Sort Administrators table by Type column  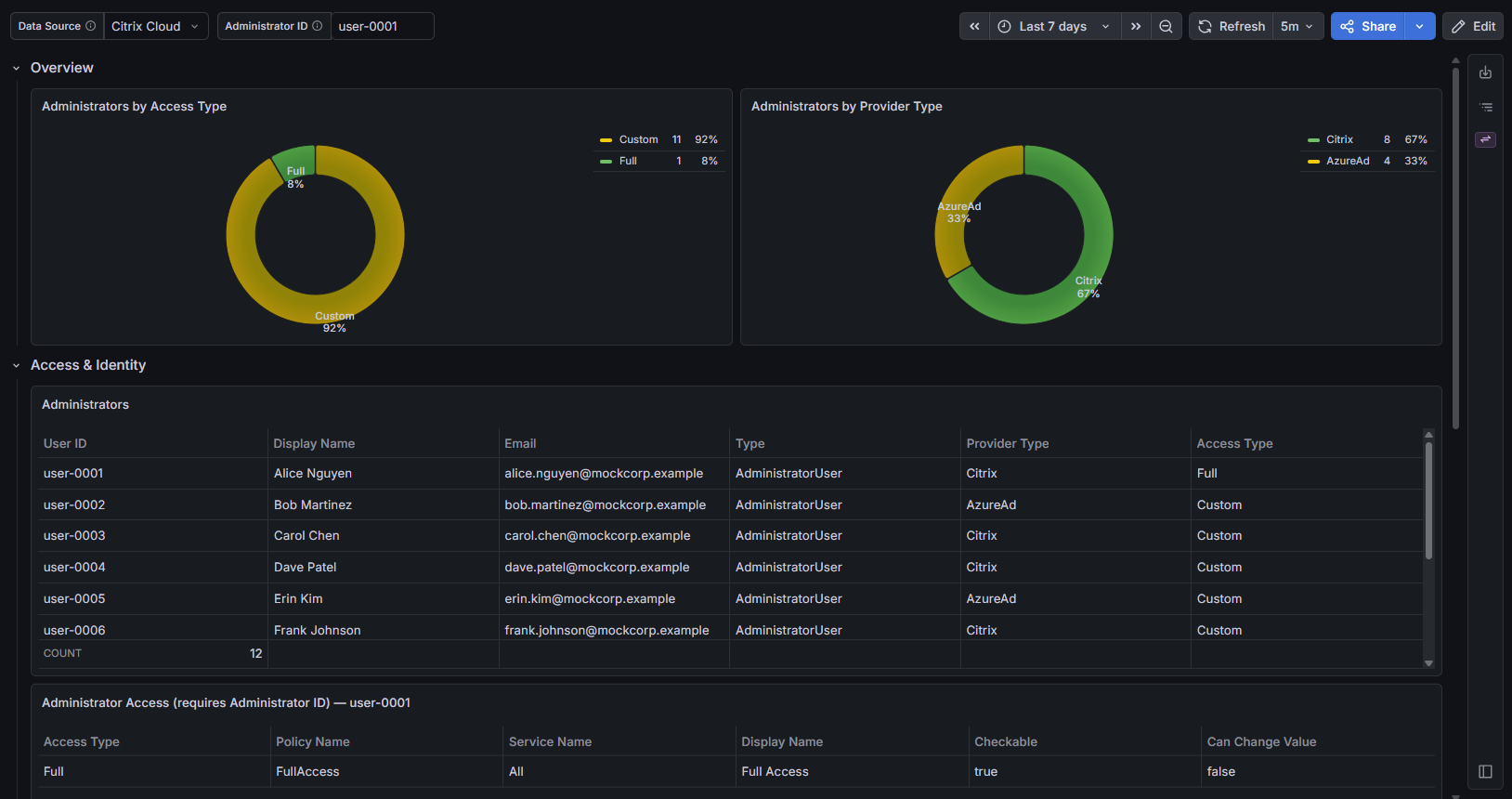tap(750, 443)
